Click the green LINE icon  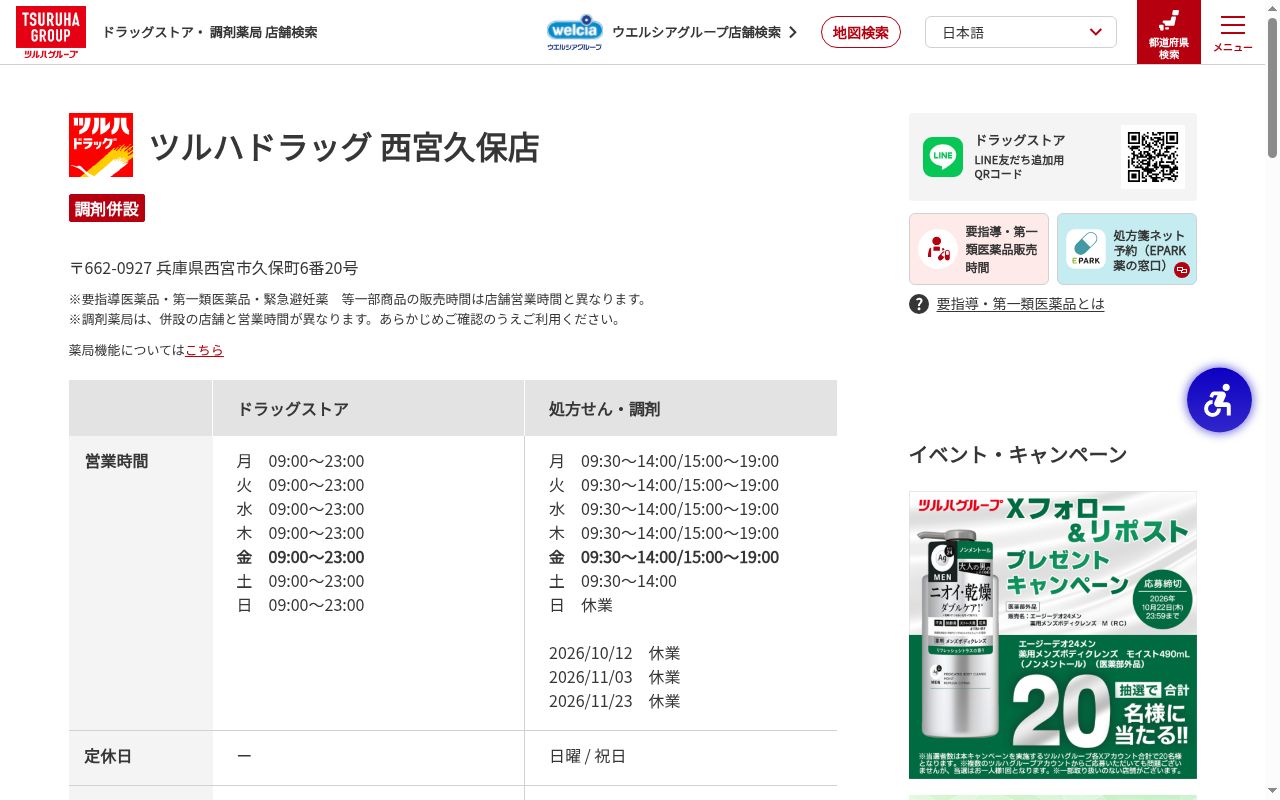click(x=943, y=157)
